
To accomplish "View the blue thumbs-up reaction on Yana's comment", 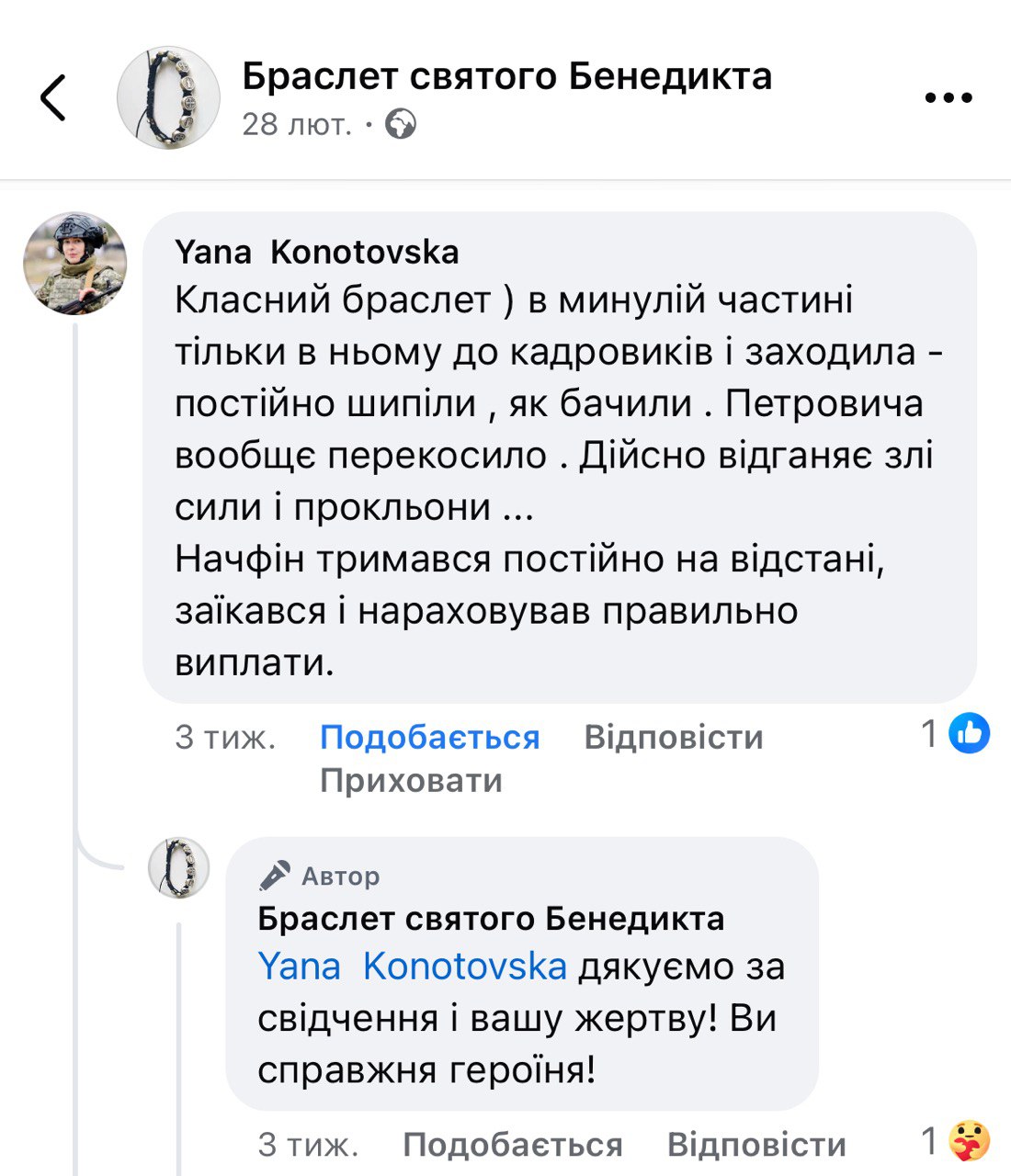I will point(969,733).
